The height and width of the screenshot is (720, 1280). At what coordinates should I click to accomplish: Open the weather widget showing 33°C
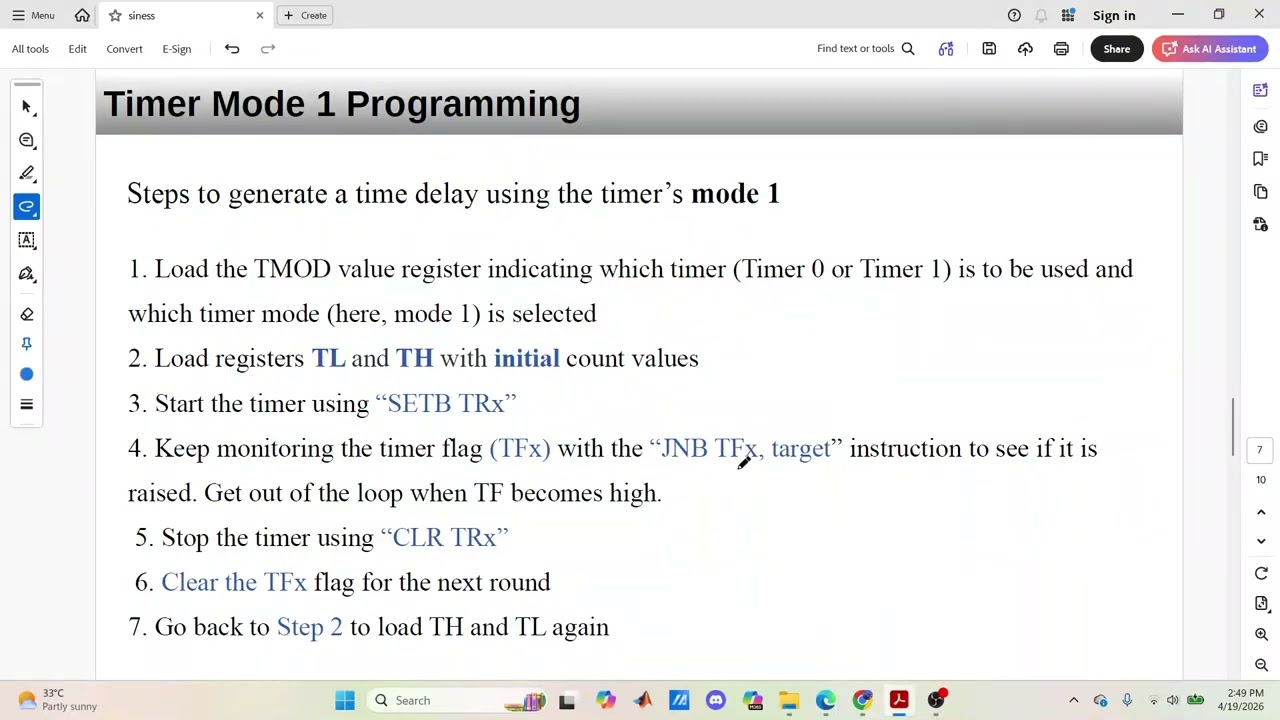click(57, 700)
